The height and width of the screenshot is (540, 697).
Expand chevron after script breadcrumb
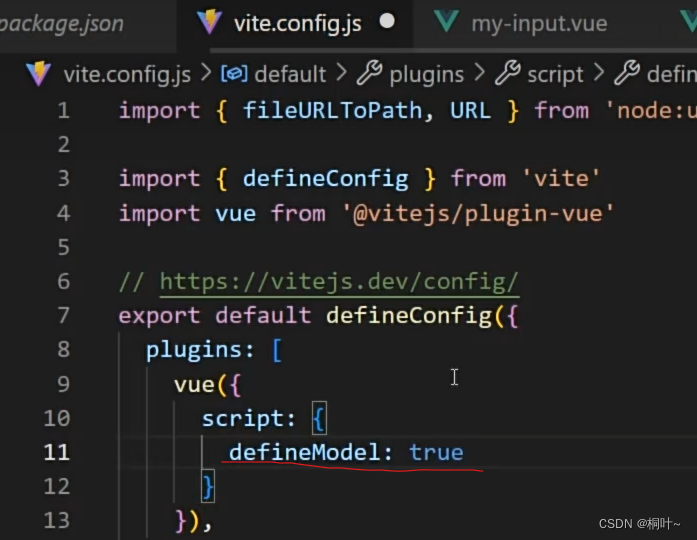tap(599, 72)
